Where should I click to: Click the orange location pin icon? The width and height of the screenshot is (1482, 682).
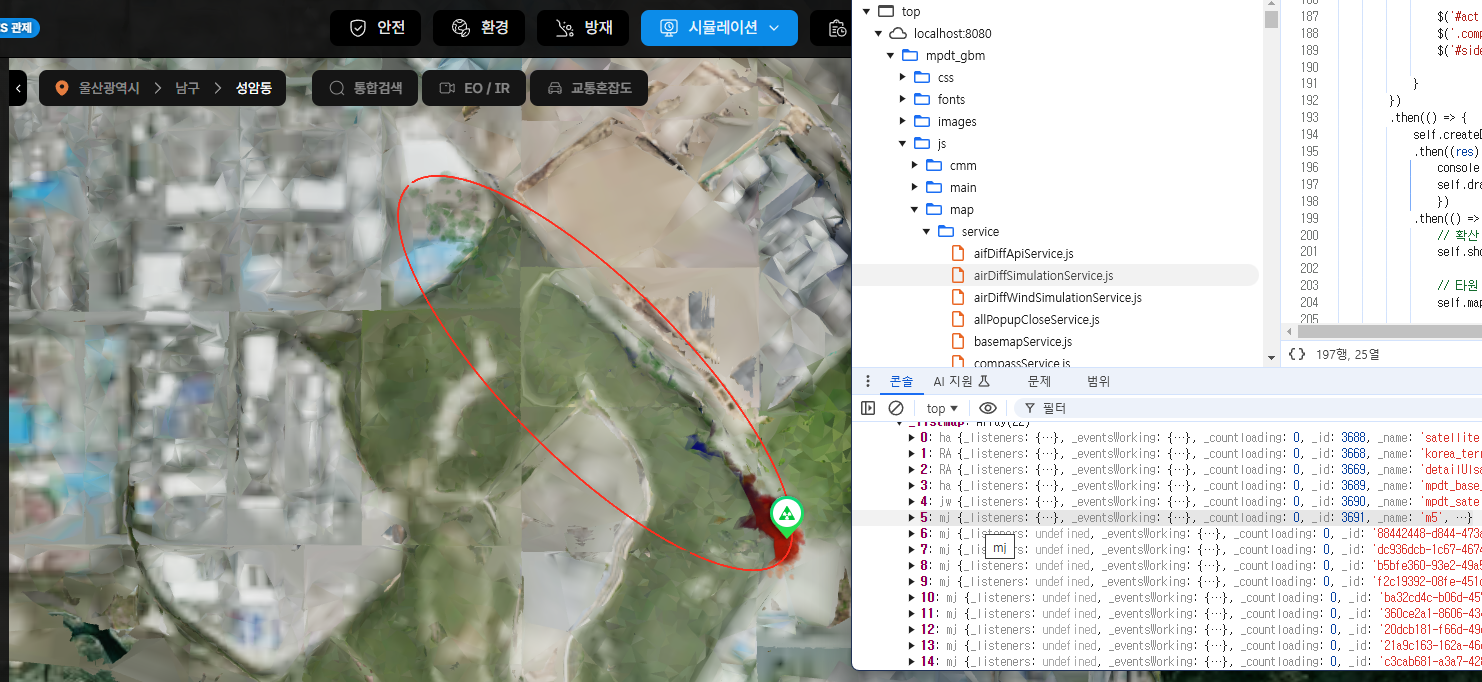[x=62, y=88]
